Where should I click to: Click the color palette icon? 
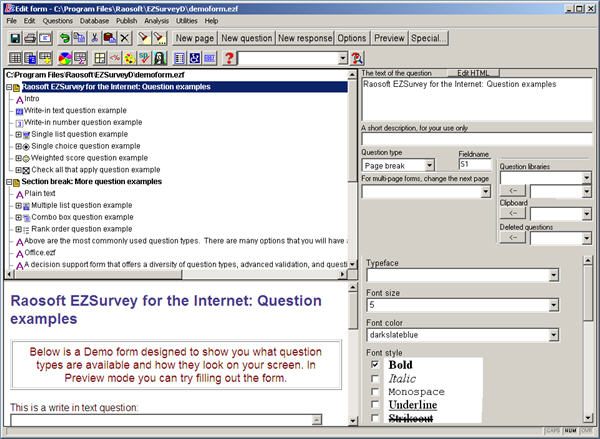coord(130,58)
